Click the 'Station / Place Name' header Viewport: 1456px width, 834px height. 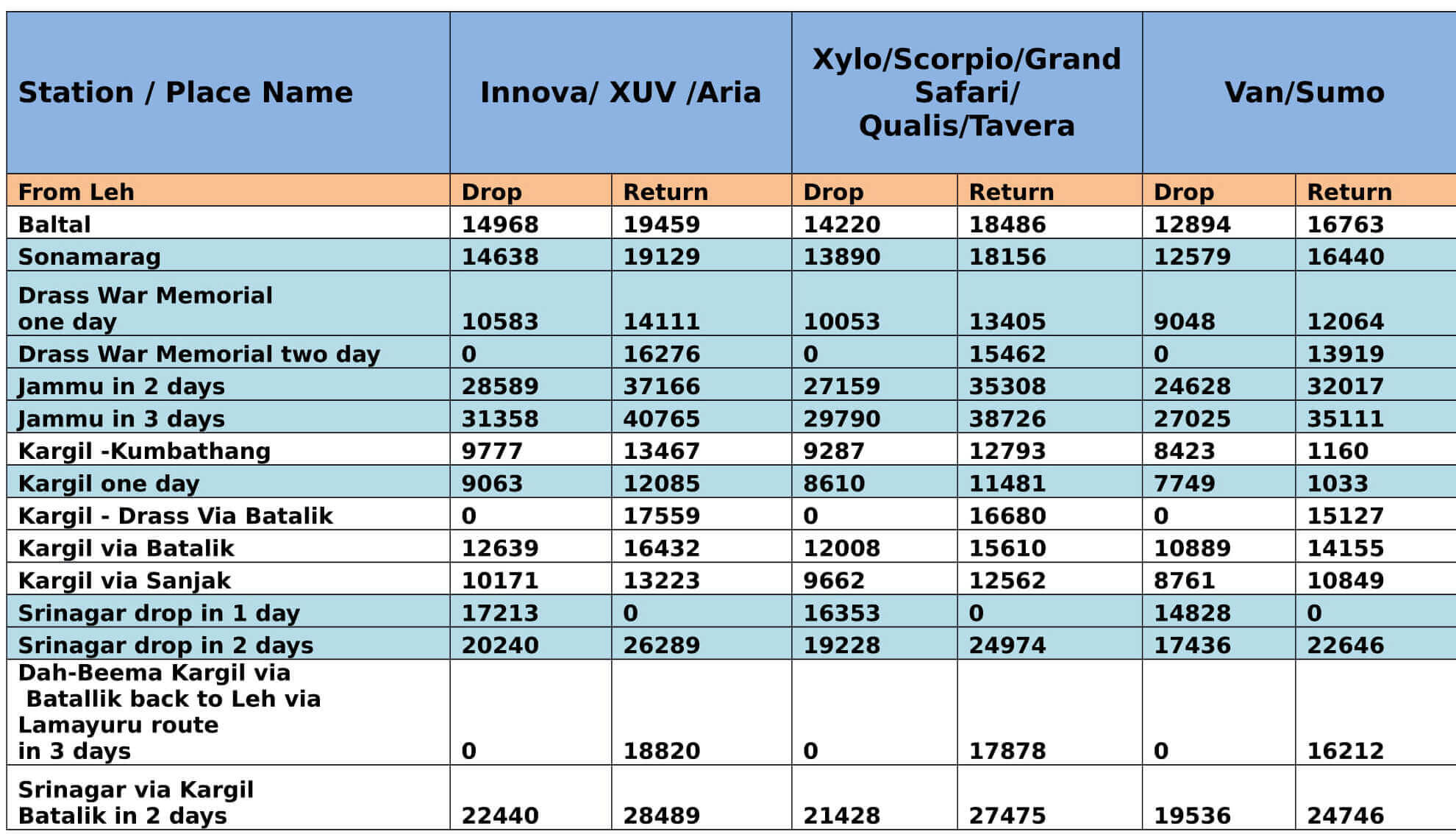pos(185,93)
